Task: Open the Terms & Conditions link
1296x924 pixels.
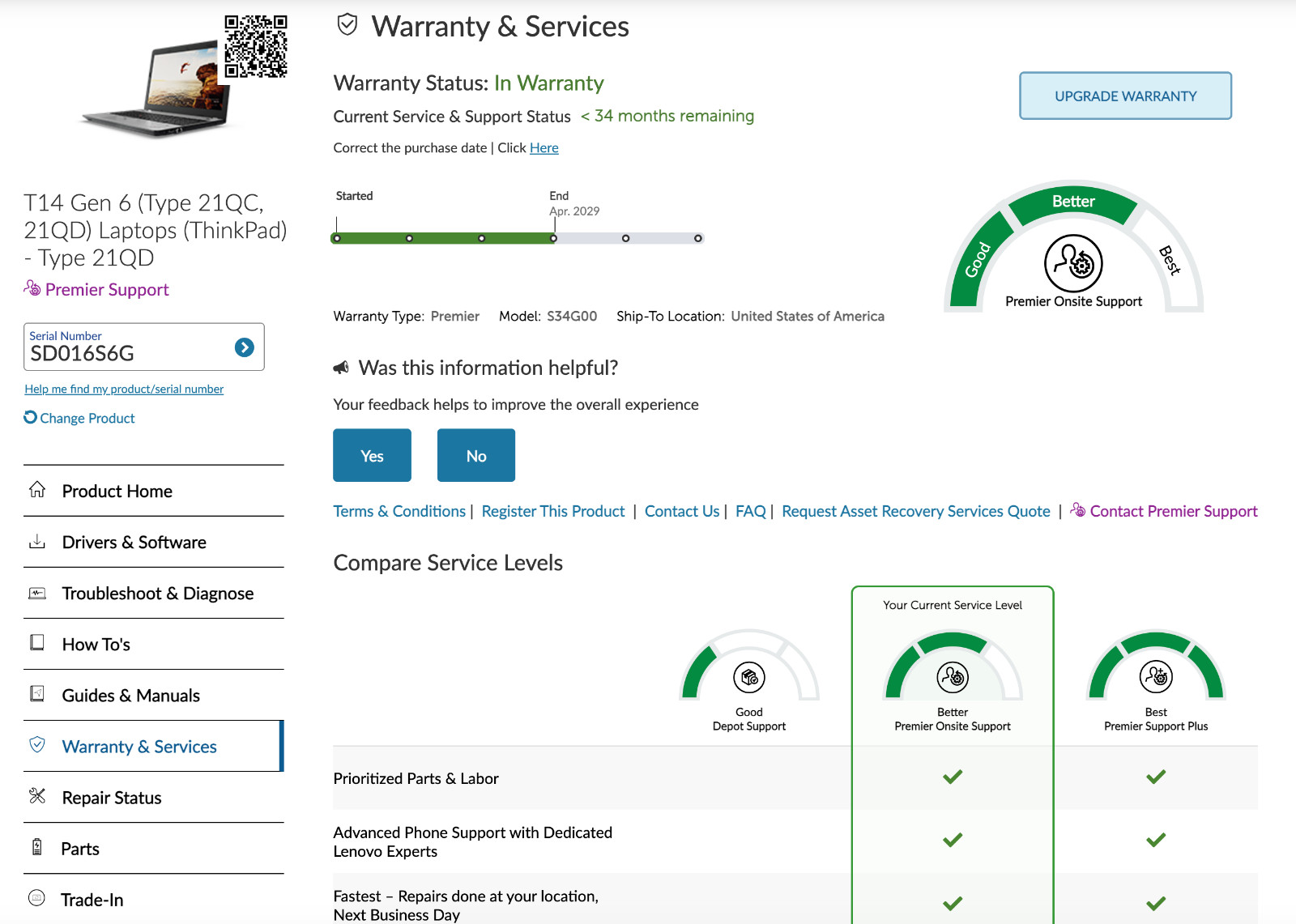Action: pyautogui.click(x=399, y=511)
